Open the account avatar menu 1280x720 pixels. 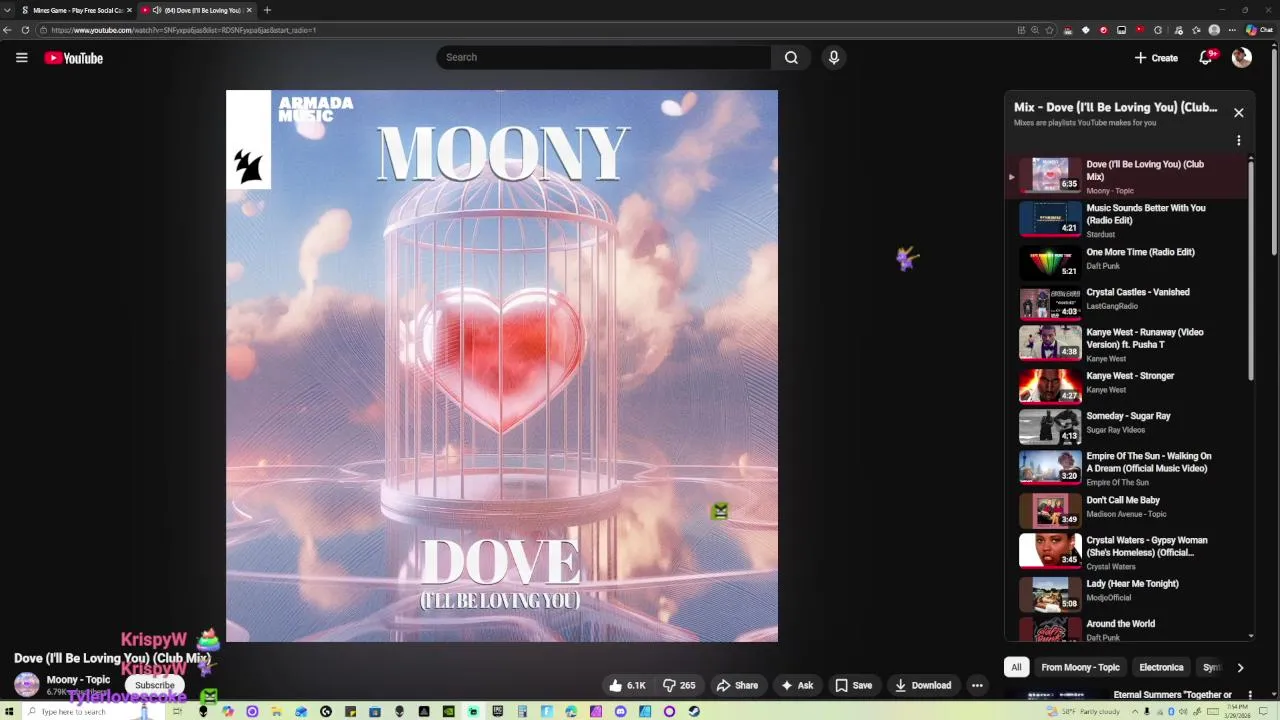1242,58
